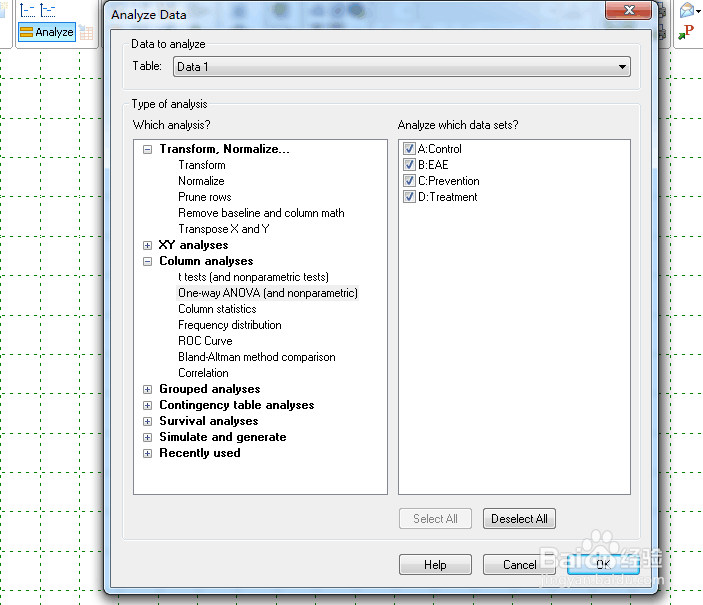Click the Deselect All button

click(x=519, y=519)
